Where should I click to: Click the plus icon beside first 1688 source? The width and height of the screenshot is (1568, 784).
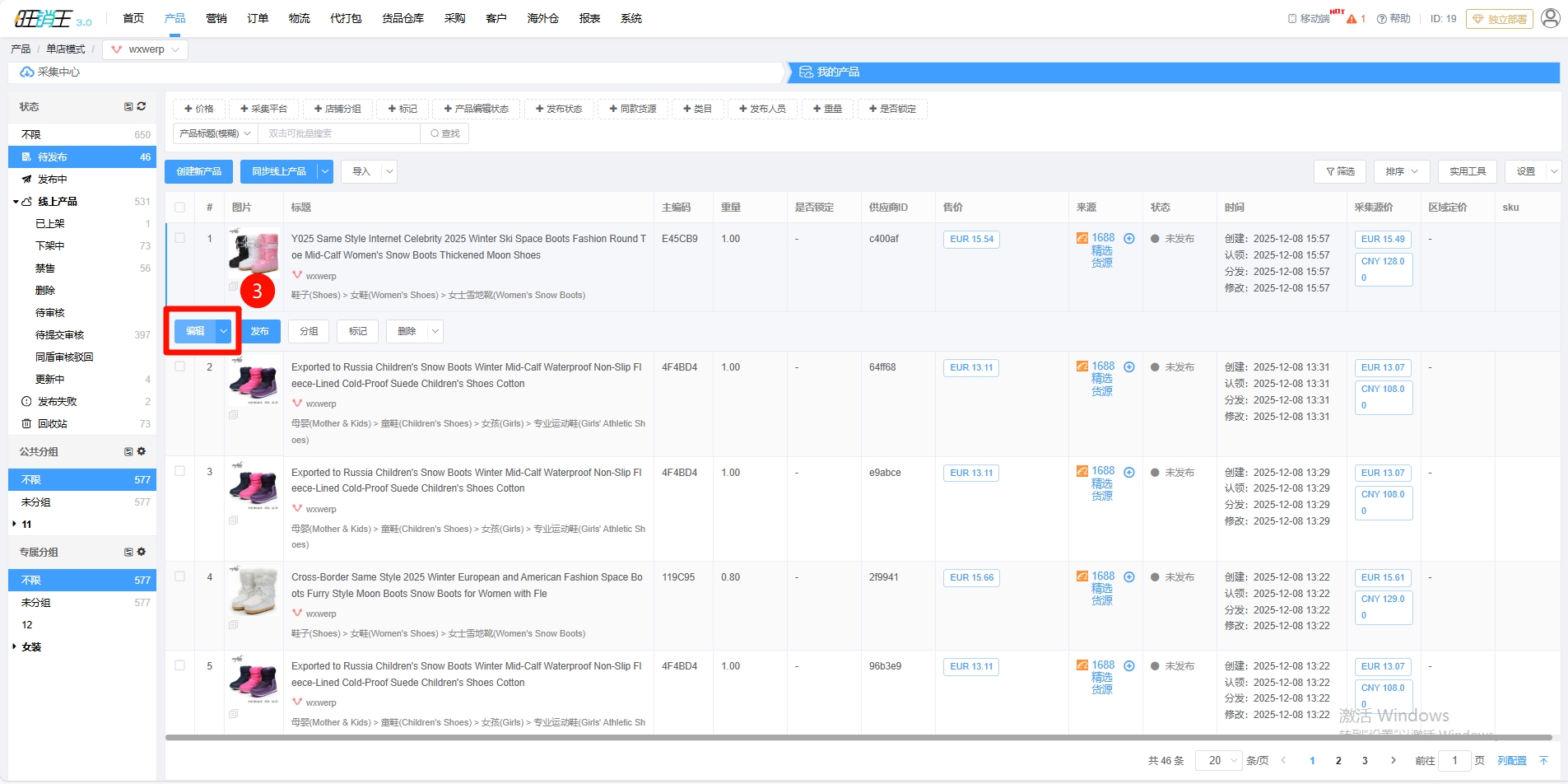pos(1129,239)
